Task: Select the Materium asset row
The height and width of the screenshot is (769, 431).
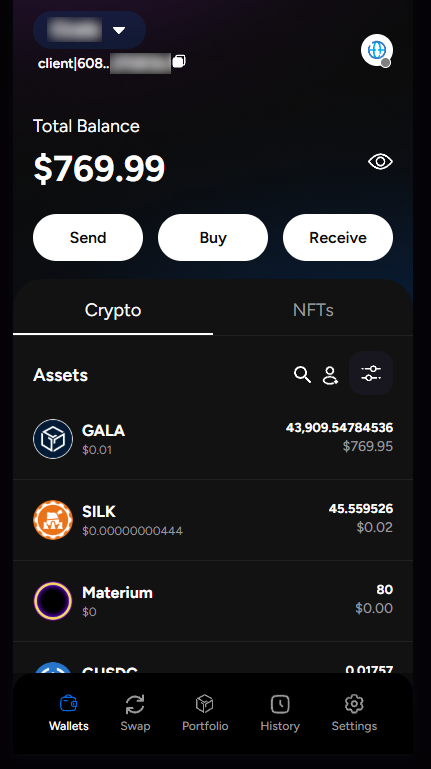Action: coord(213,601)
